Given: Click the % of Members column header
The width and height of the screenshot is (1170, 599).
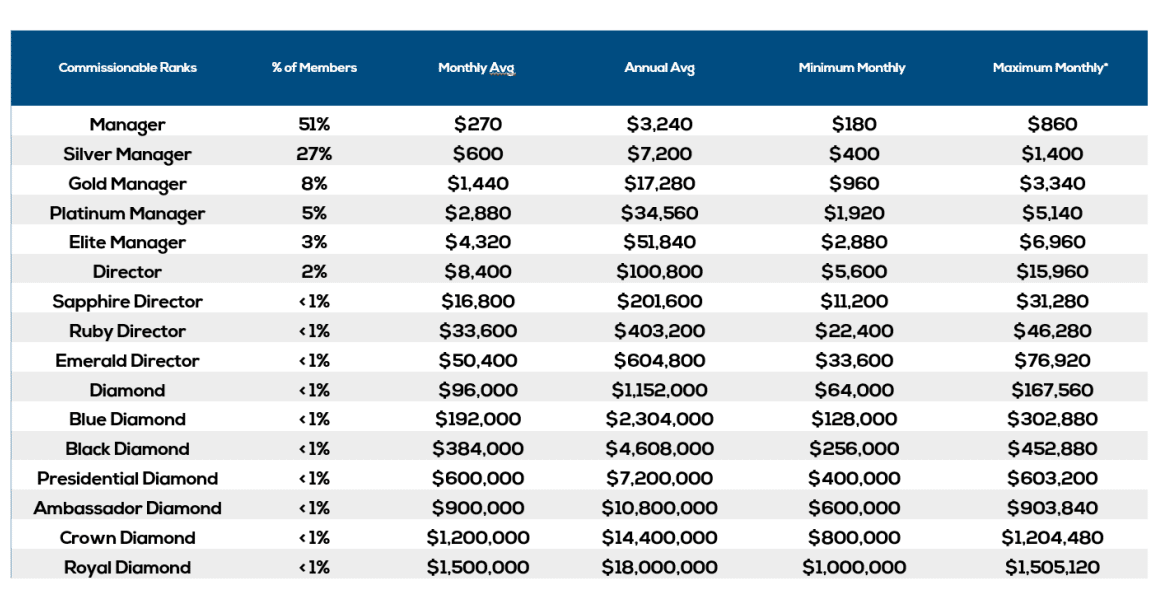Looking at the screenshot, I should [314, 68].
